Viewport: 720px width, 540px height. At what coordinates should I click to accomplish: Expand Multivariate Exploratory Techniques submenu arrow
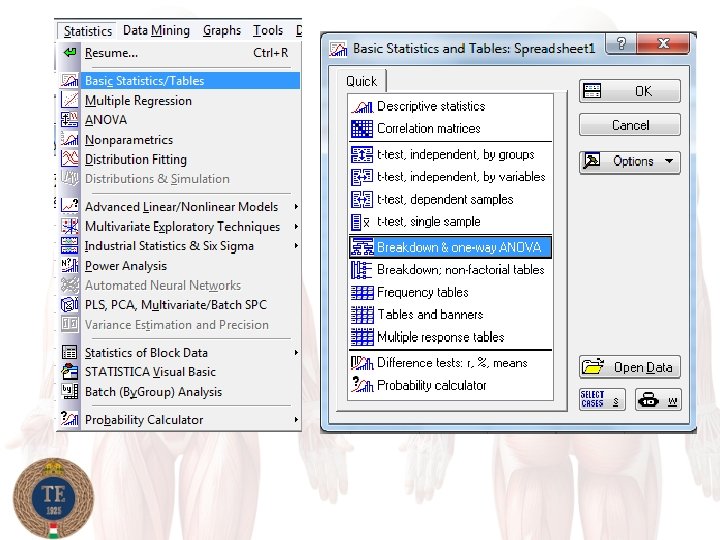296,226
